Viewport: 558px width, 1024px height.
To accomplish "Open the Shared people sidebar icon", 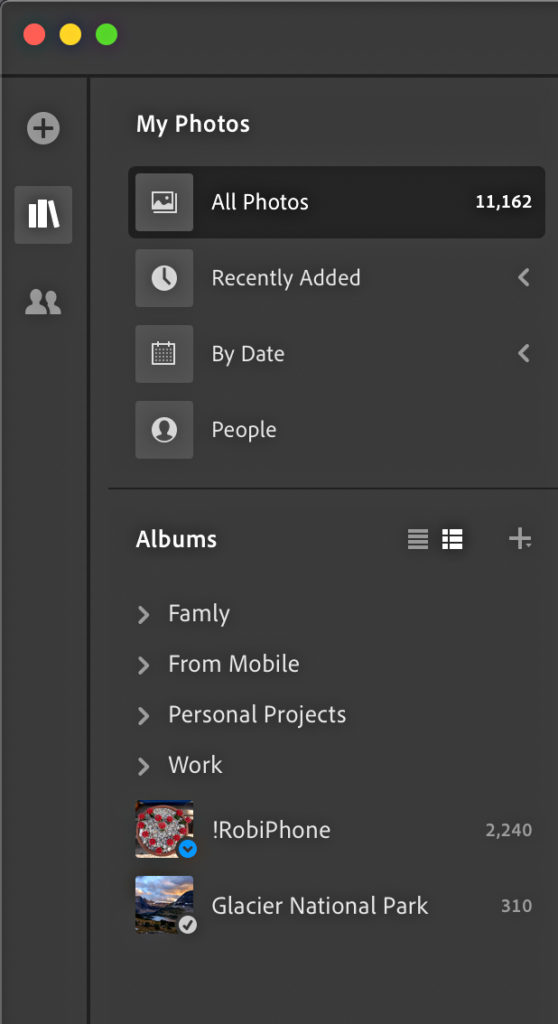I will [x=43, y=302].
